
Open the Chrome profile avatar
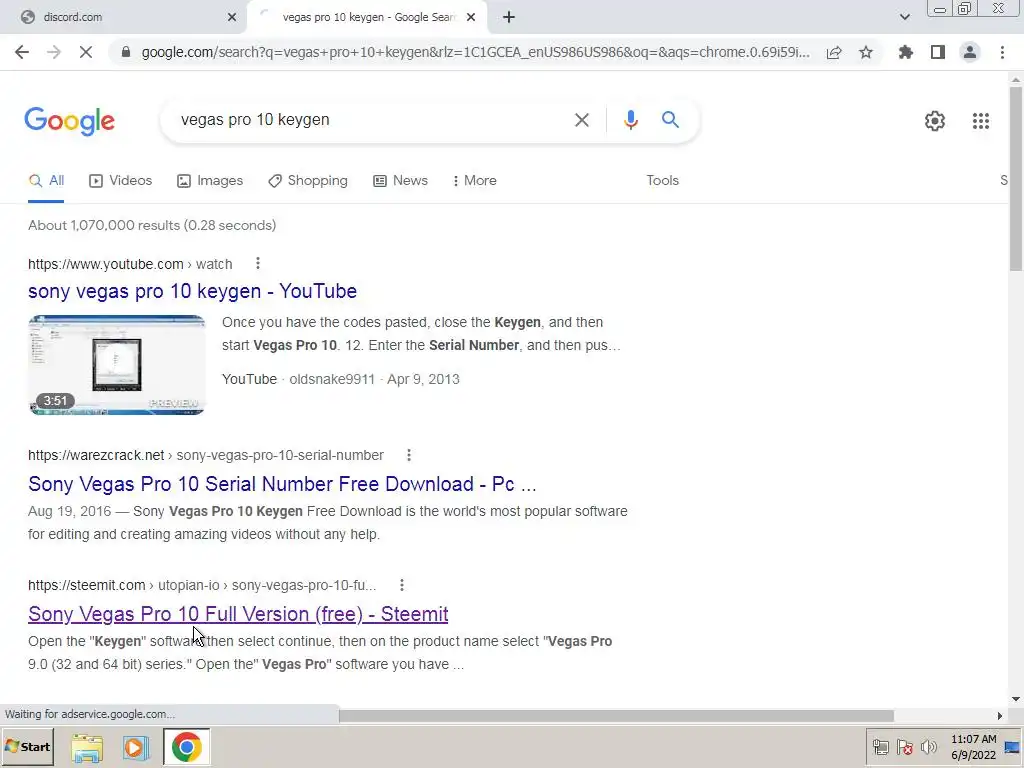click(970, 52)
